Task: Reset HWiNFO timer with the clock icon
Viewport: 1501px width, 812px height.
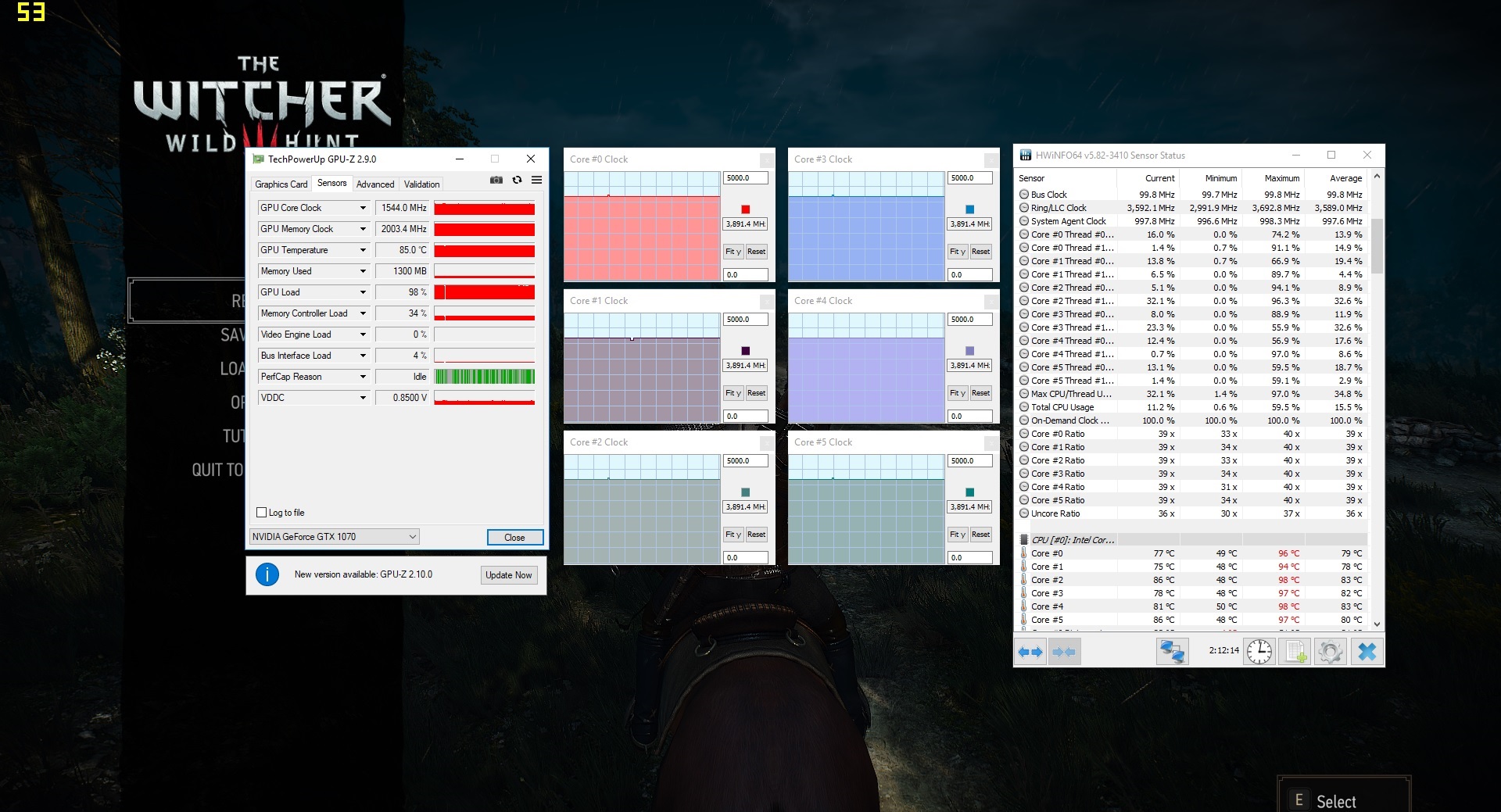Action: (x=1259, y=651)
